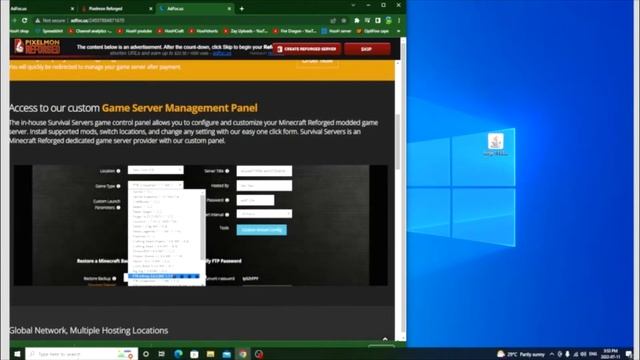640x360 pixels.
Task: Close the Pixelmon Reforged tab
Action: pyautogui.click(x=151, y=9)
